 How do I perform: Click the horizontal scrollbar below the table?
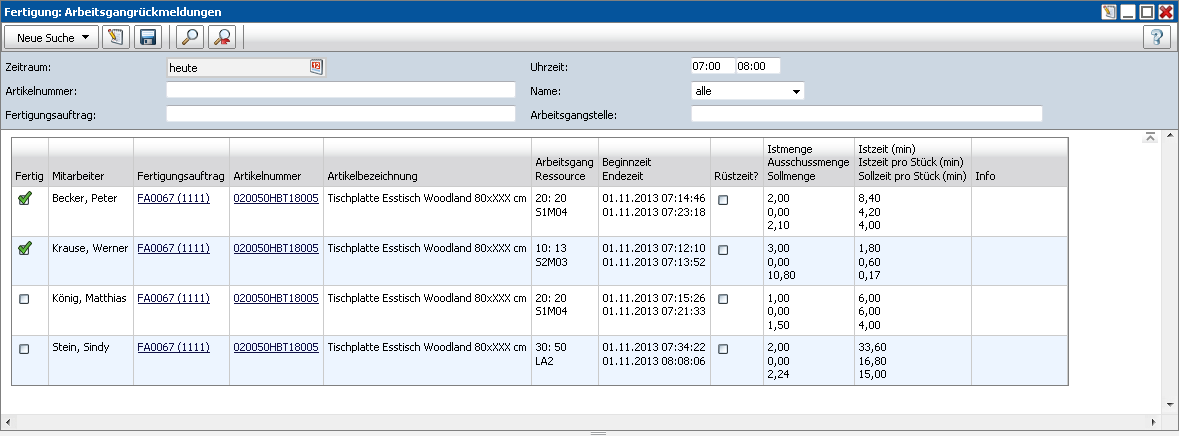click(580, 422)
